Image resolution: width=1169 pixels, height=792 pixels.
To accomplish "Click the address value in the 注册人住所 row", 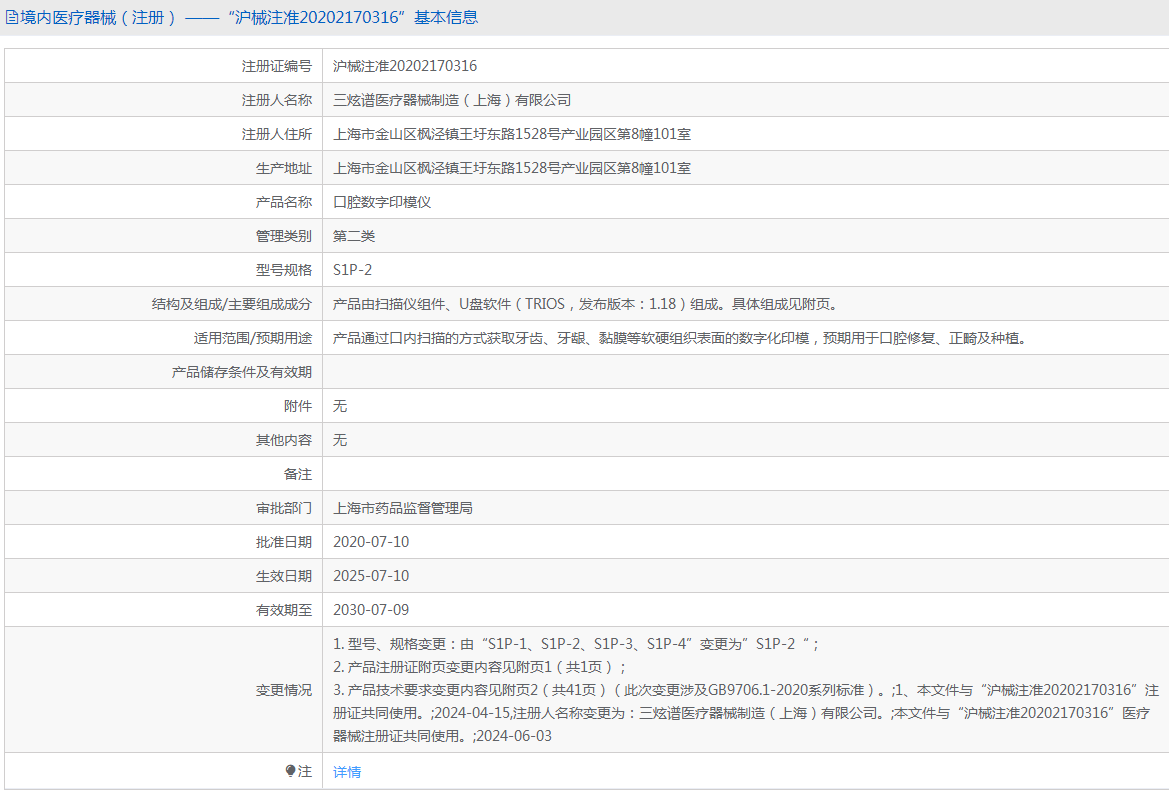I will coord(512,134).
